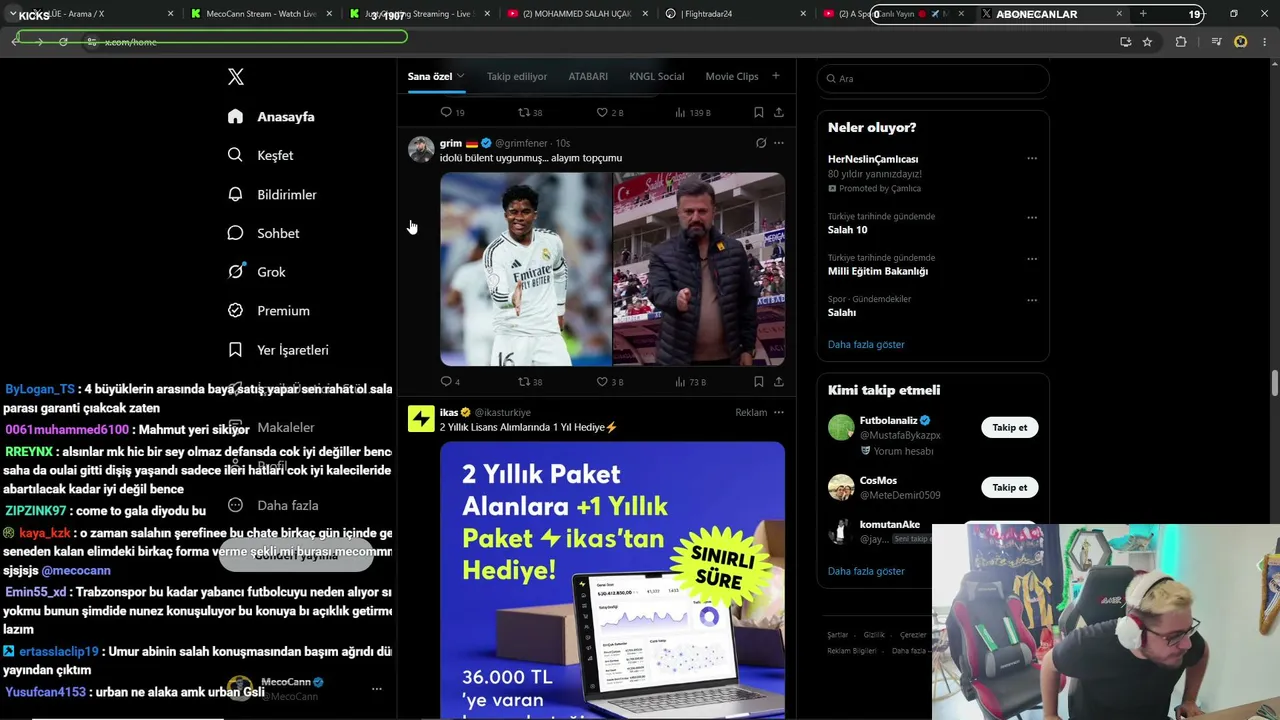Open Yer İşaretleri bookmark icon
The width and height of the screenshot is (1280, 720).
[235, 350]
